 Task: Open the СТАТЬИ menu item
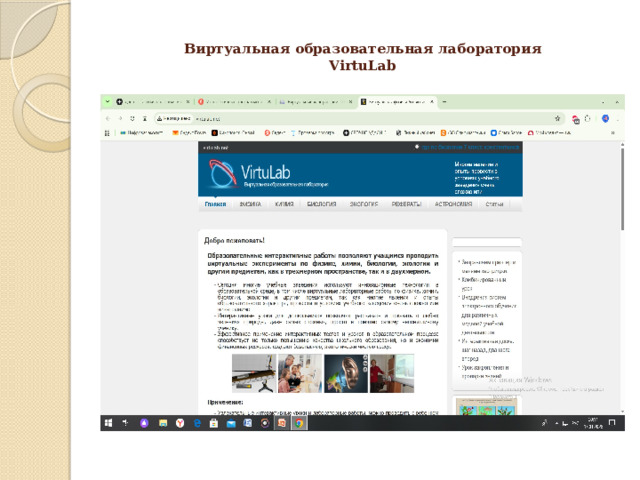[x=494, y=204]
